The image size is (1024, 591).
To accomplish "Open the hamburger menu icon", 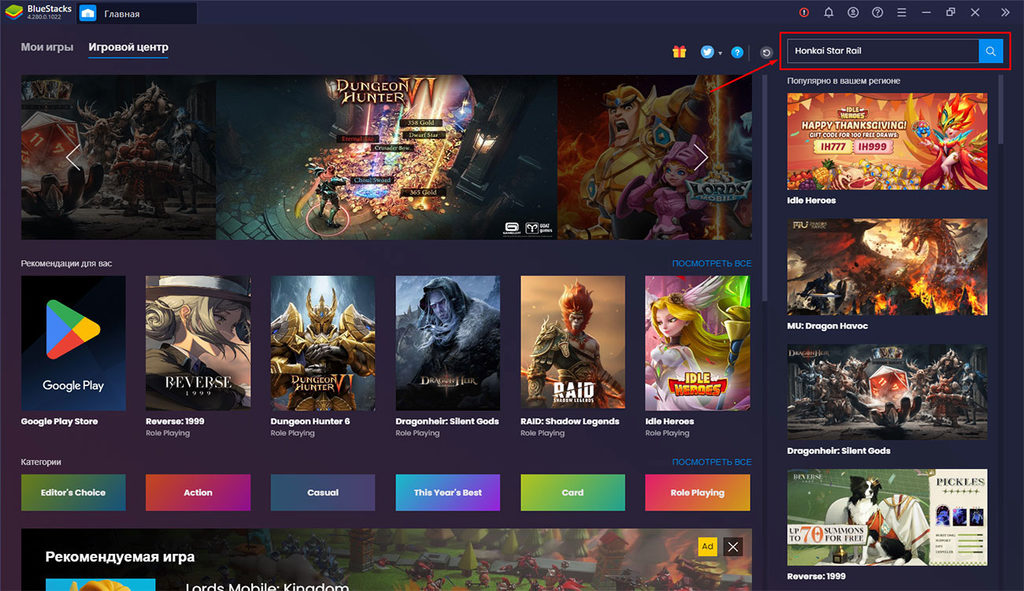I will 901,12.
